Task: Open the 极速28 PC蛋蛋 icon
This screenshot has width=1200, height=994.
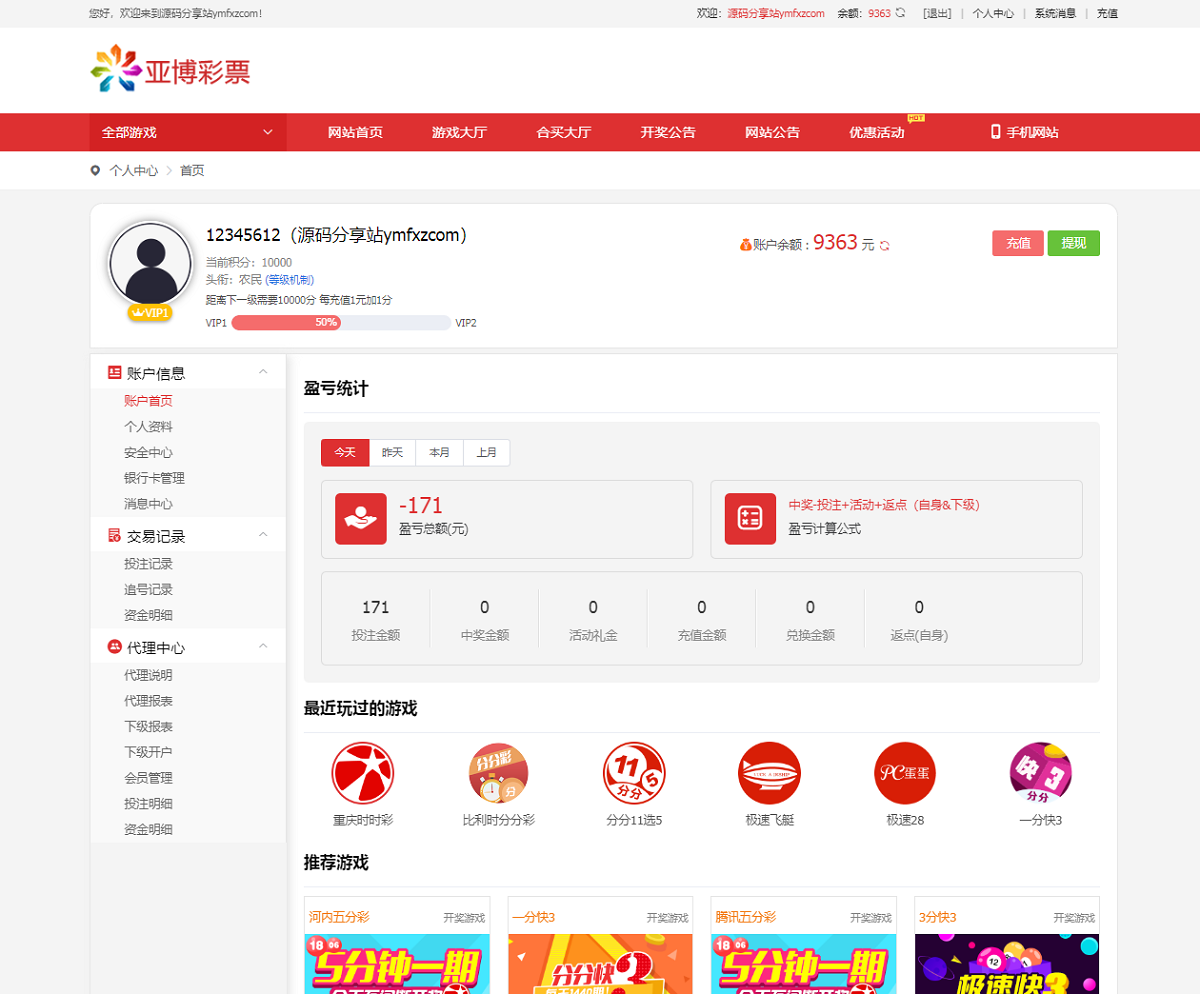Action: point(904,773)
